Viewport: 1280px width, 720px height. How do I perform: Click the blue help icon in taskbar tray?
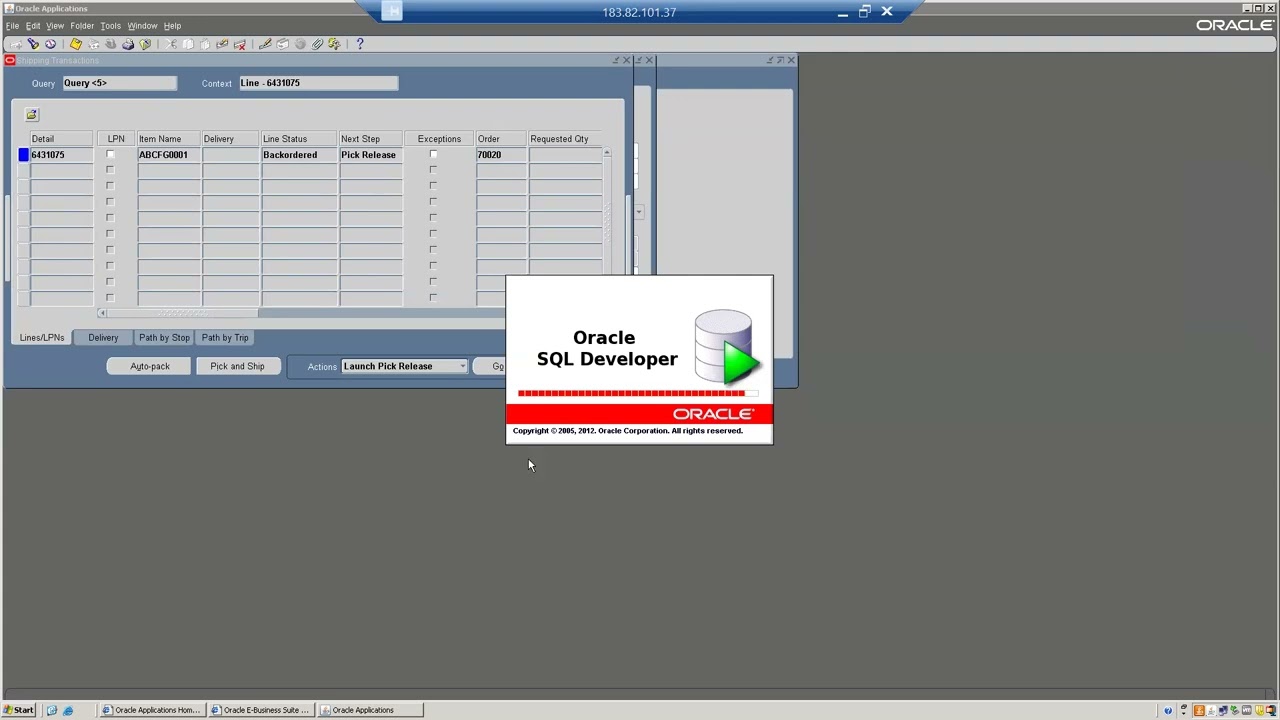[x=1168, y=711]
